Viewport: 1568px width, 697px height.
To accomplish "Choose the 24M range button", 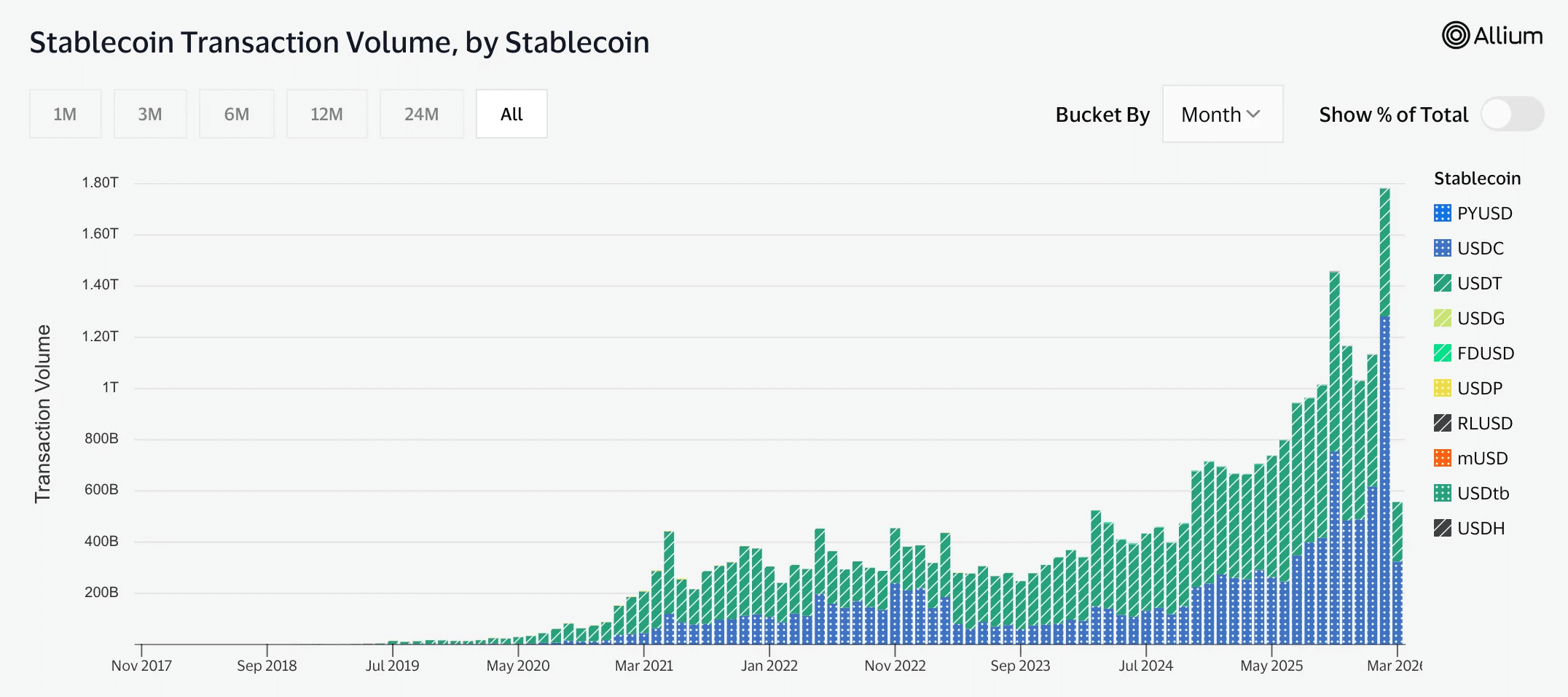I will tap(421, 114).
